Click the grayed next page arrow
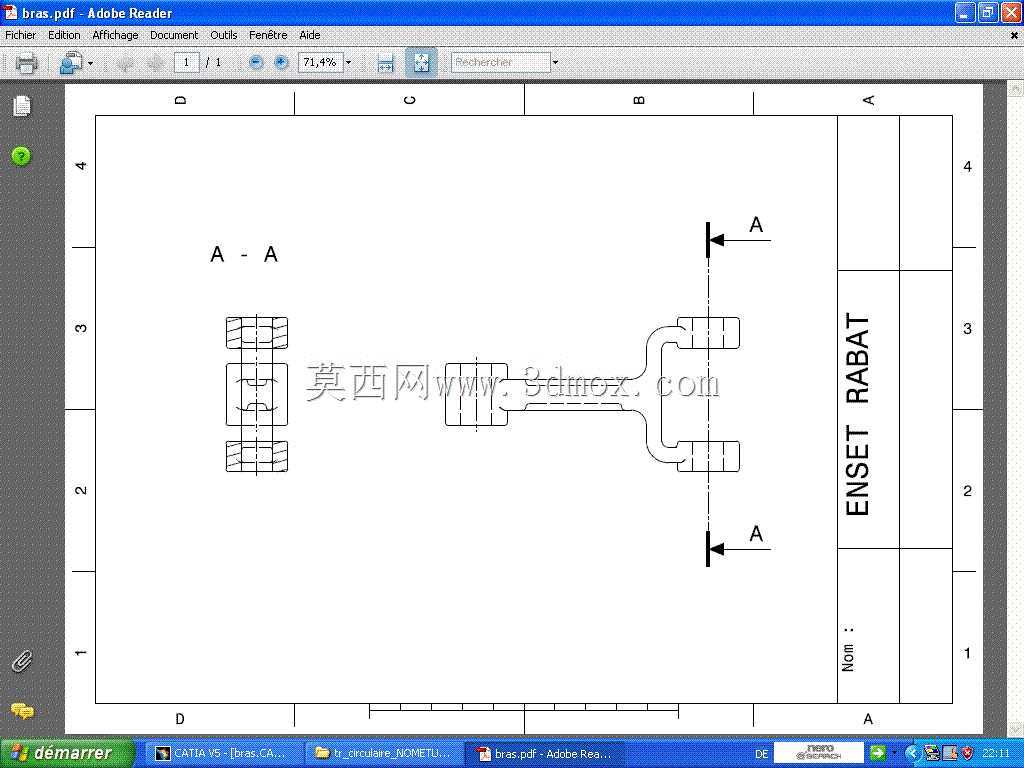Image resolution: width=1024 pixels, height=768 pixels. (x=155, y=63)
